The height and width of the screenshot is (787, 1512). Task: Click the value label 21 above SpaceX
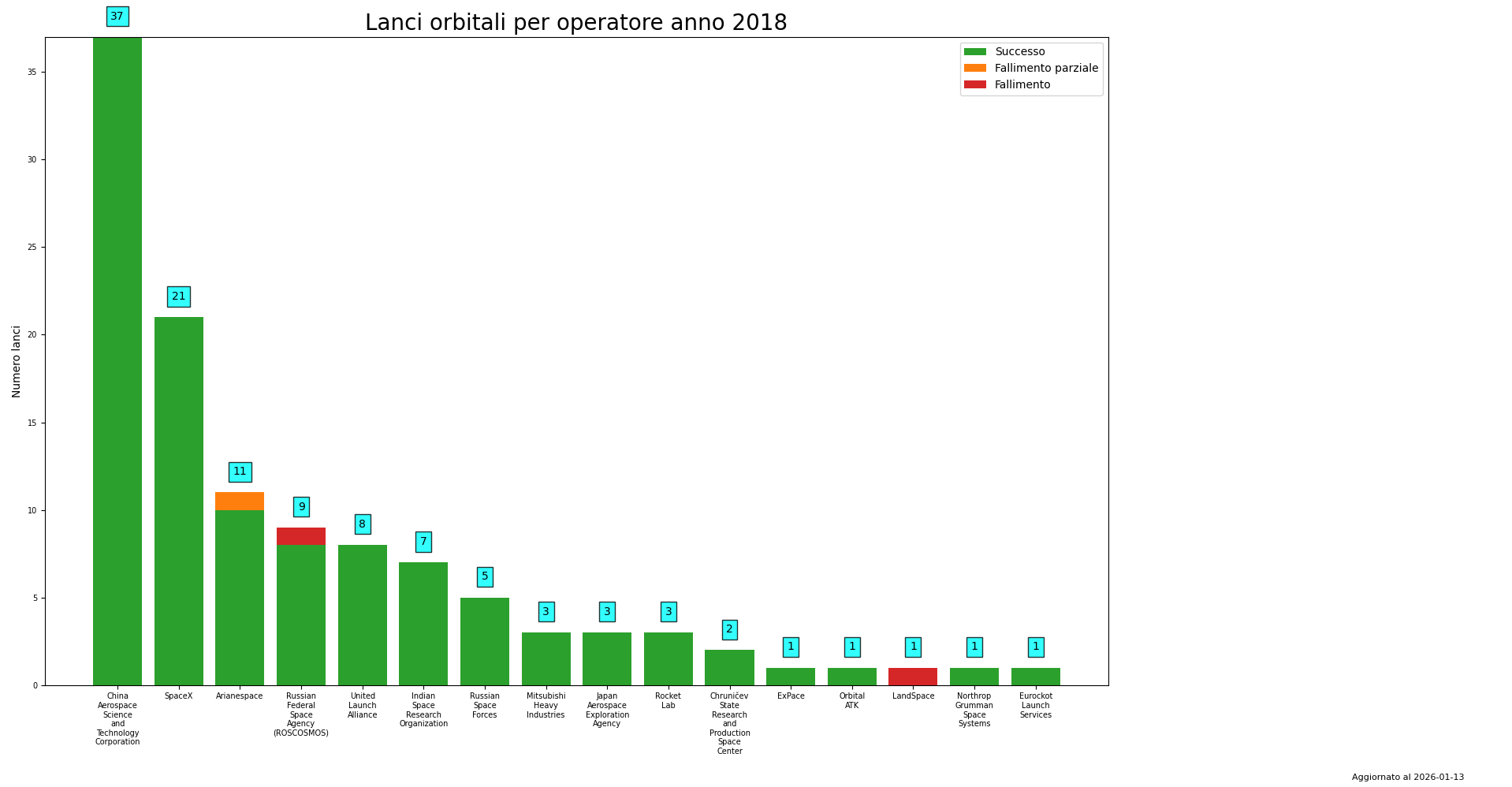pyautogui.click(x=179, y=297)
